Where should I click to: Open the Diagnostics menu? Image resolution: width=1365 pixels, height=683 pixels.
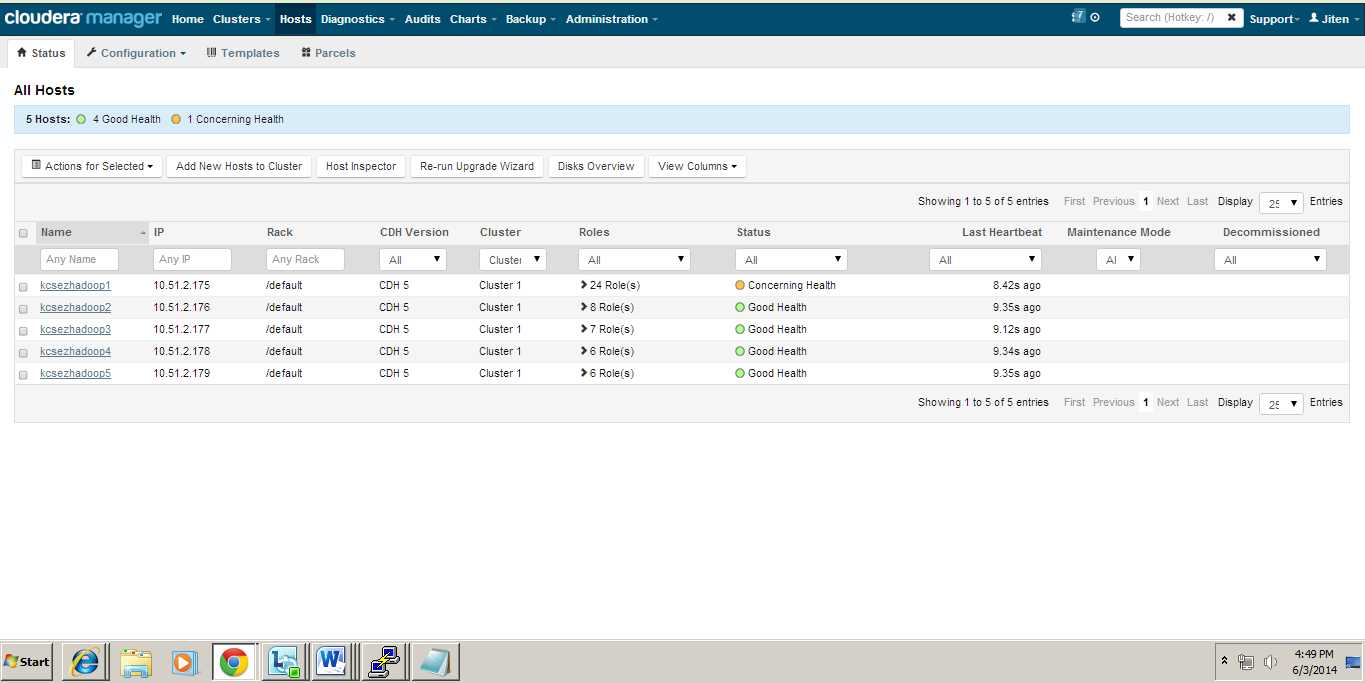click(x=358, y=19)
